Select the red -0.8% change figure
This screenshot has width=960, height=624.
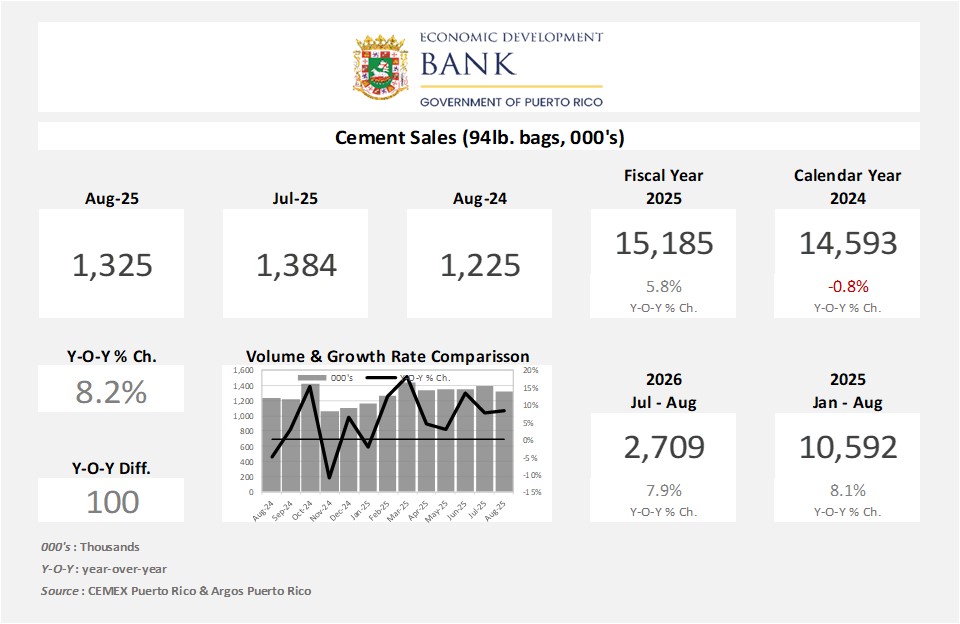[847, 285]
